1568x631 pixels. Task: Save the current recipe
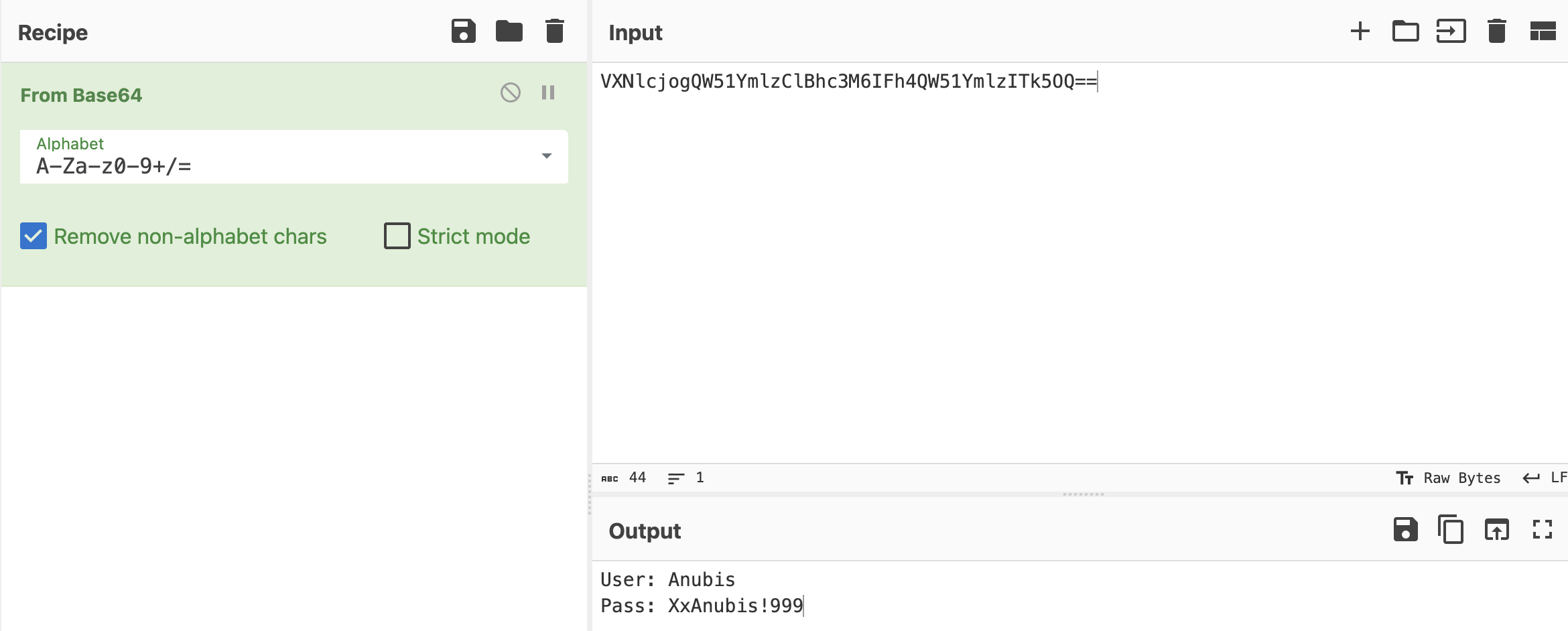pyautogui.click(x=463, y=31)
